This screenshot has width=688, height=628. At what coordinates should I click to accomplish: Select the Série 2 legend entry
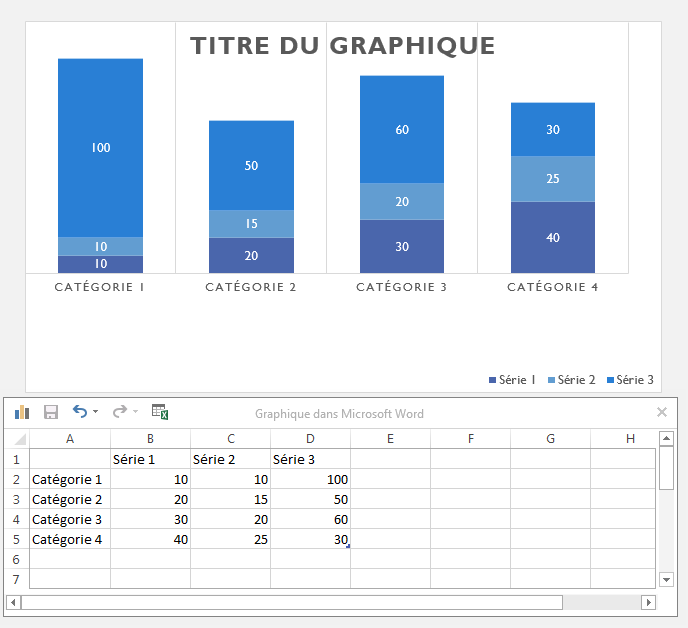(571, 380)
